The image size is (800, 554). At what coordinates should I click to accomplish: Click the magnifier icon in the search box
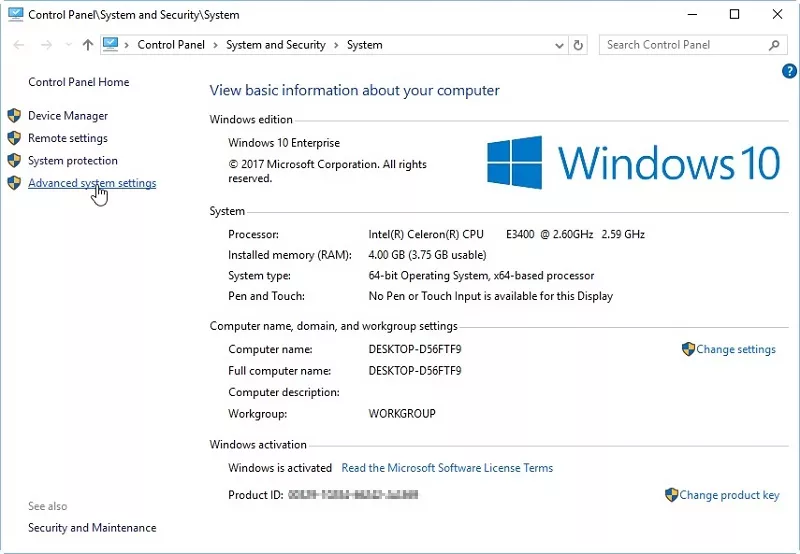774,45
